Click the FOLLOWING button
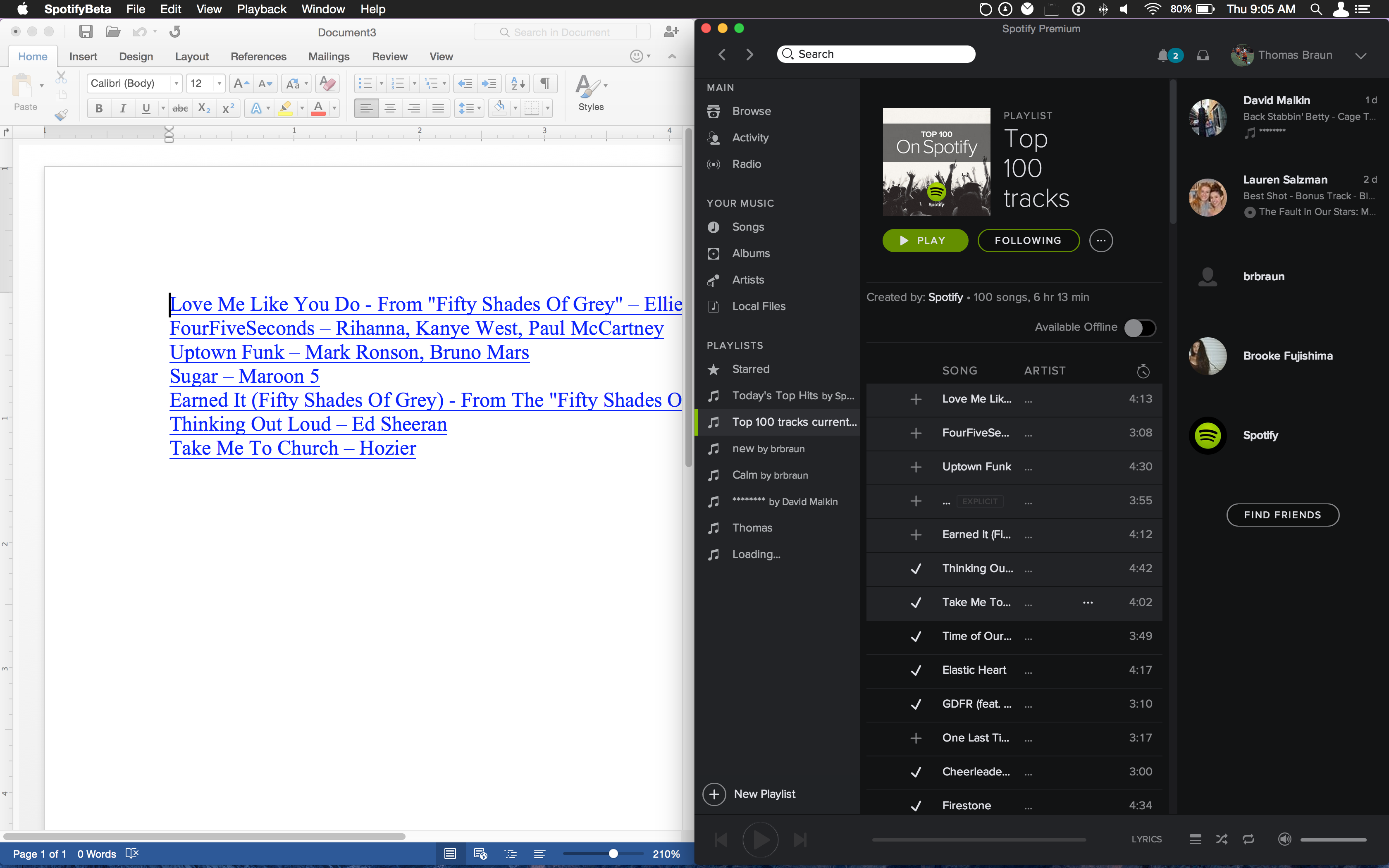Viewport: 1389px width, 868px height. coord(1028,241)
